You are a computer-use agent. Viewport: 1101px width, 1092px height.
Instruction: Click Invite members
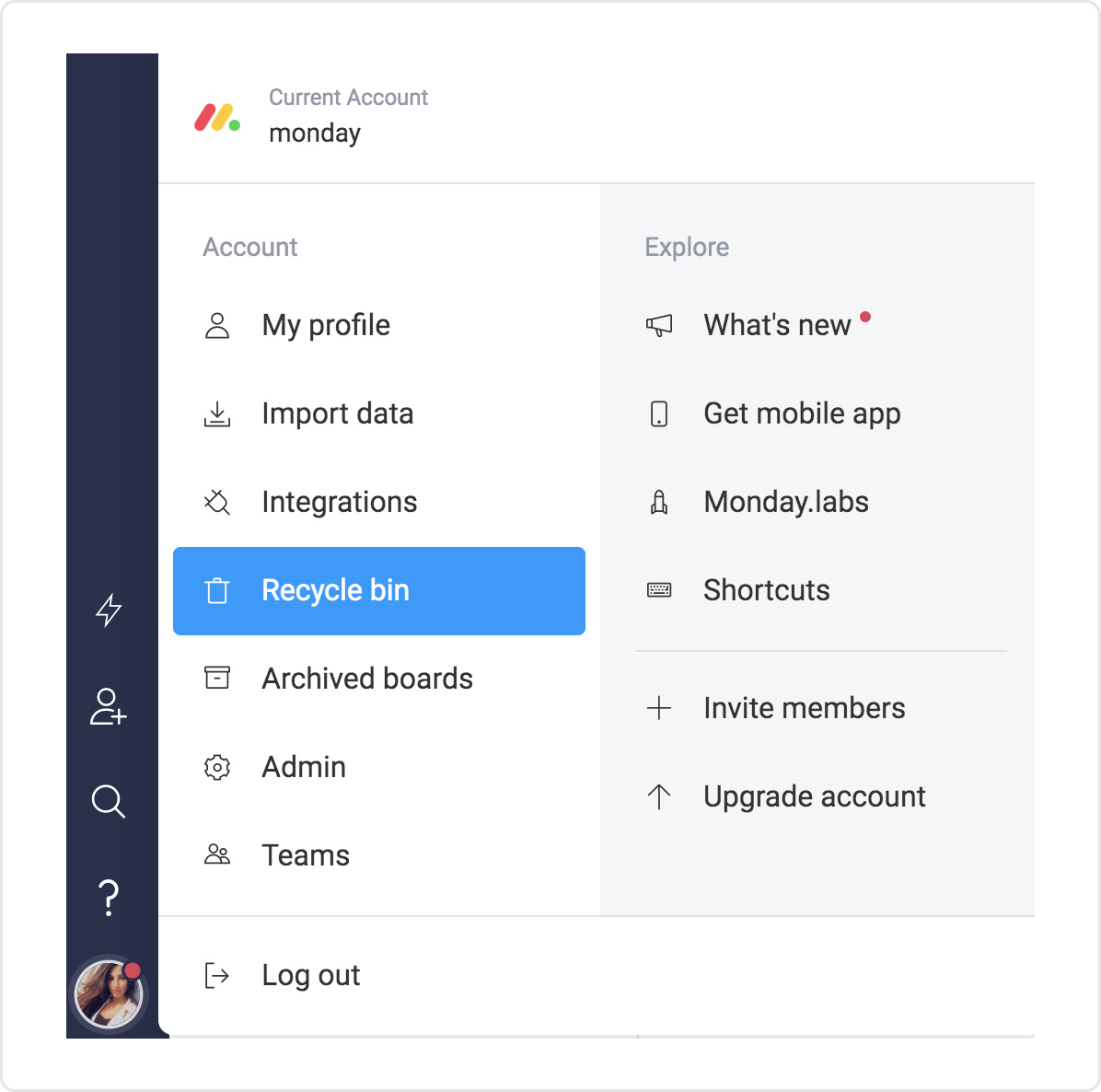pos(805,708)
